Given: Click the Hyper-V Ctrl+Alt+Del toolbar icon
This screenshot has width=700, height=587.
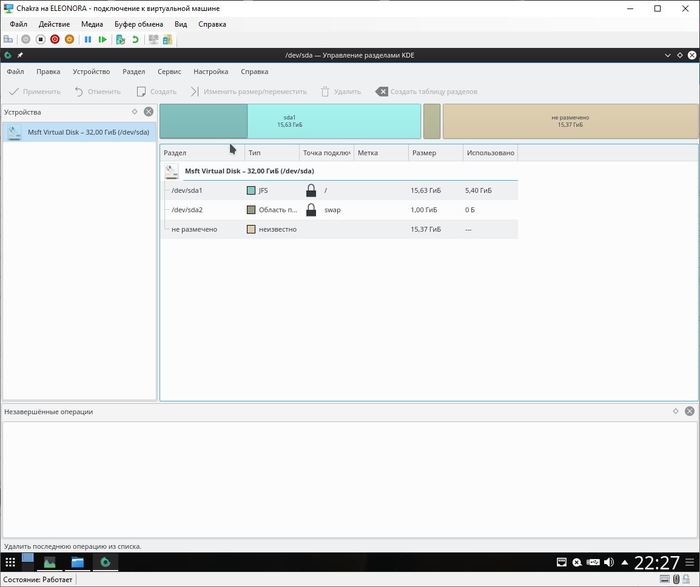Looking at the screenshot, I should tap(8, 40).
